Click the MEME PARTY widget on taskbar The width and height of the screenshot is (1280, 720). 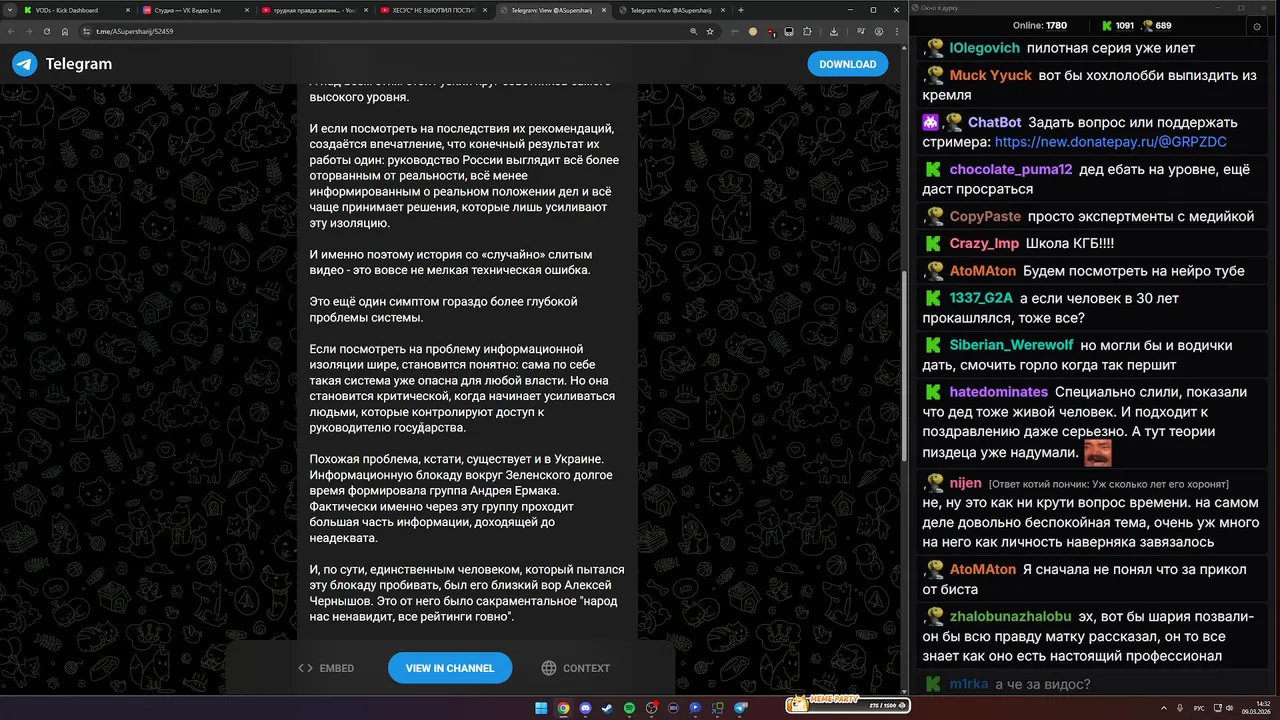click(847, 705)
